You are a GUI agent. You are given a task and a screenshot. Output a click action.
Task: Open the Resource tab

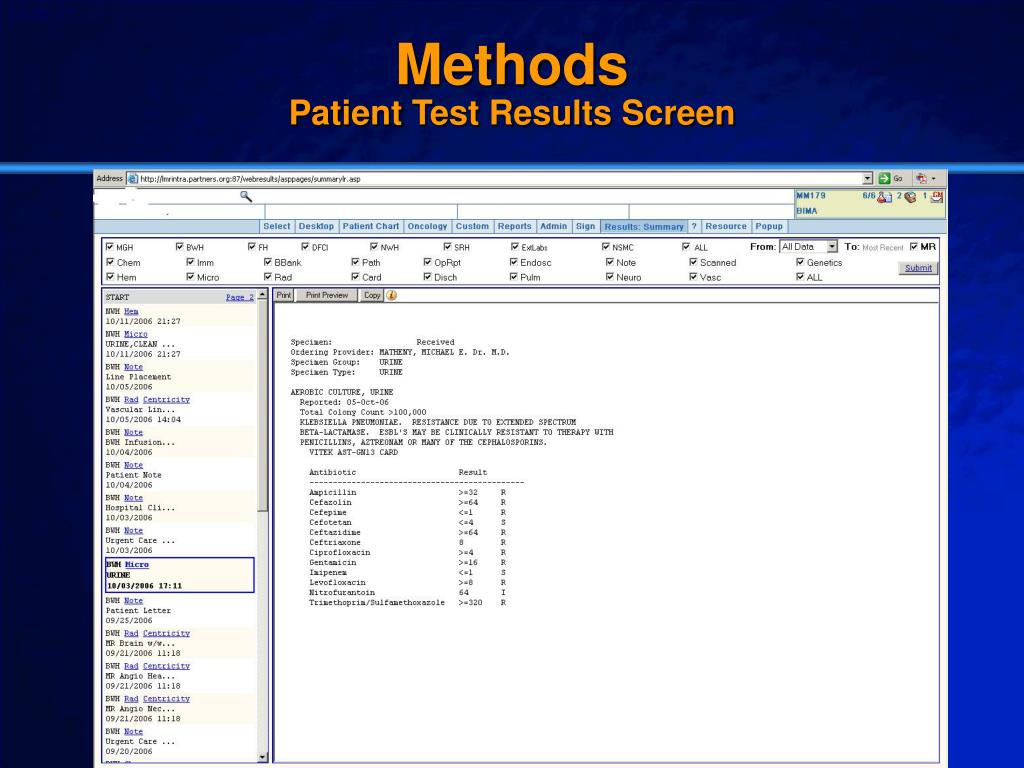726,226
